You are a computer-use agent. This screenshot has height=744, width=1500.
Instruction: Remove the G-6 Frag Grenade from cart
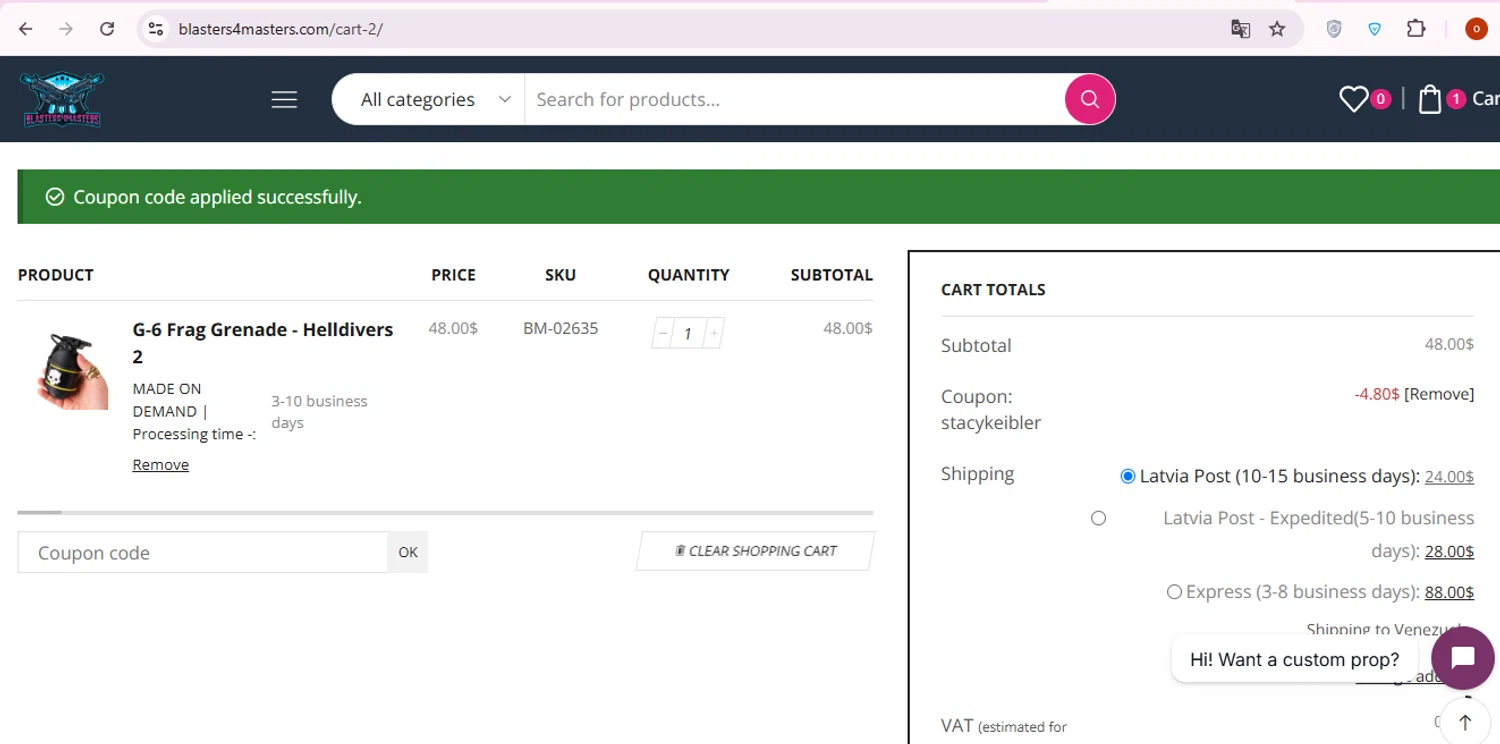160,464
